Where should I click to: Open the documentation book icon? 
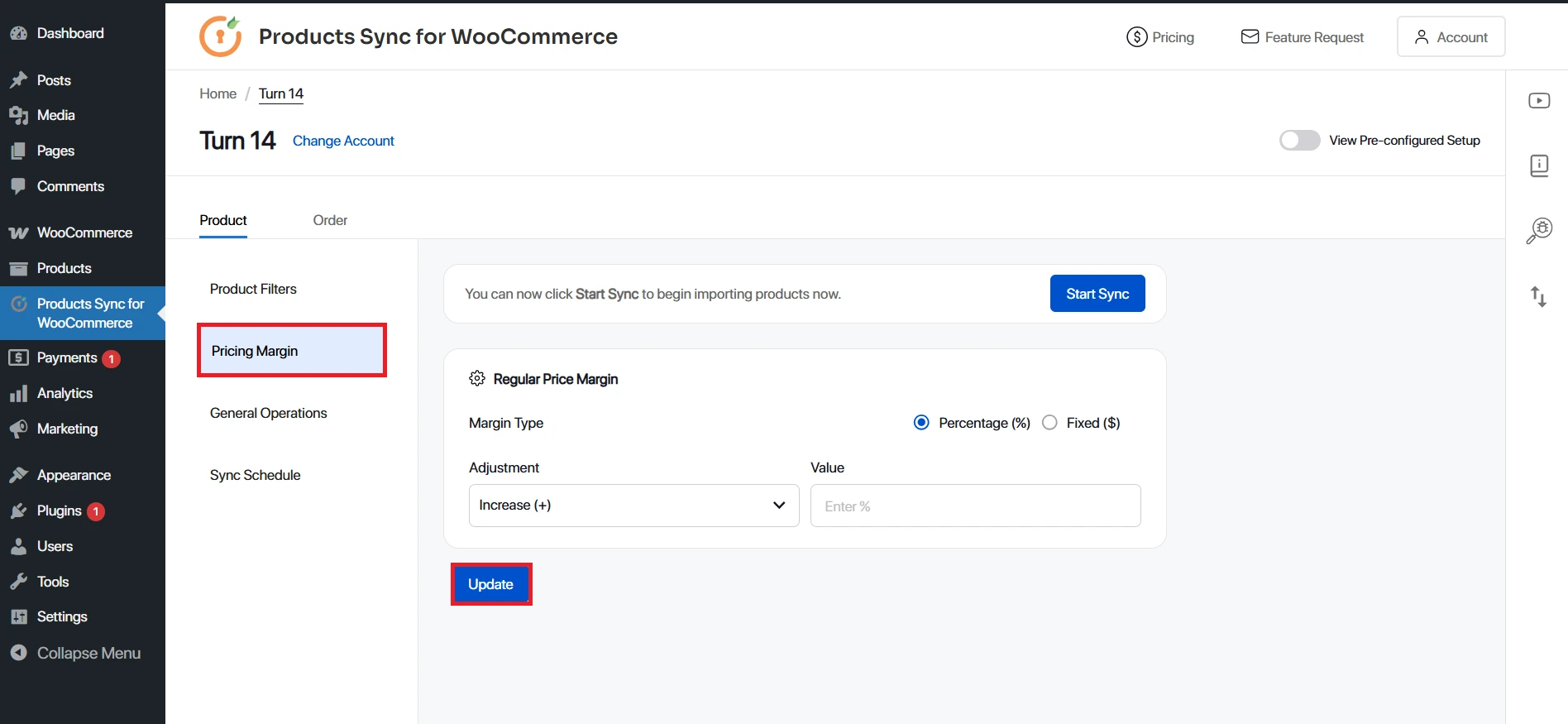point(1539,165)
